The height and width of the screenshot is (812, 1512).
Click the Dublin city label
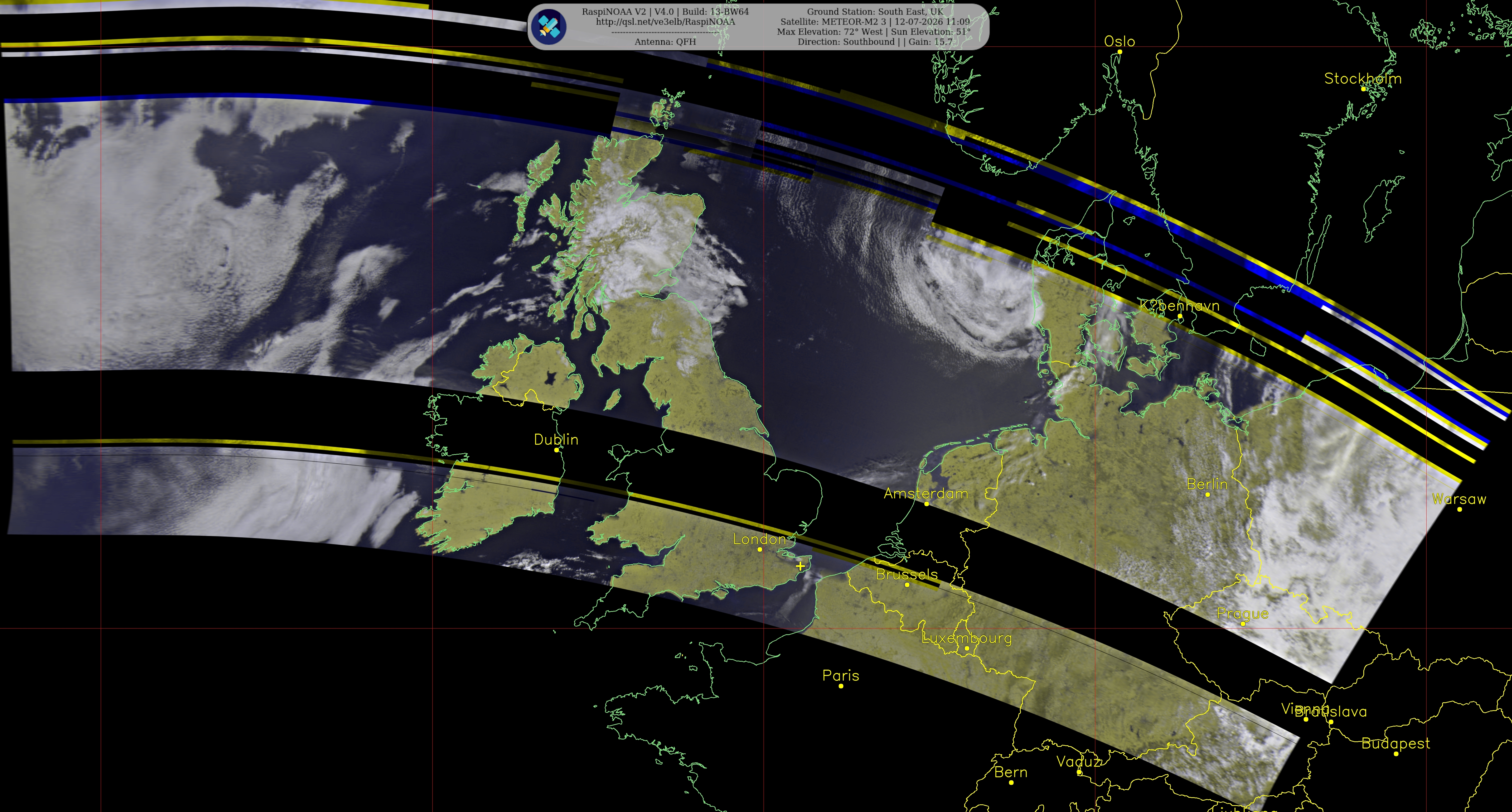coord(556,440)
